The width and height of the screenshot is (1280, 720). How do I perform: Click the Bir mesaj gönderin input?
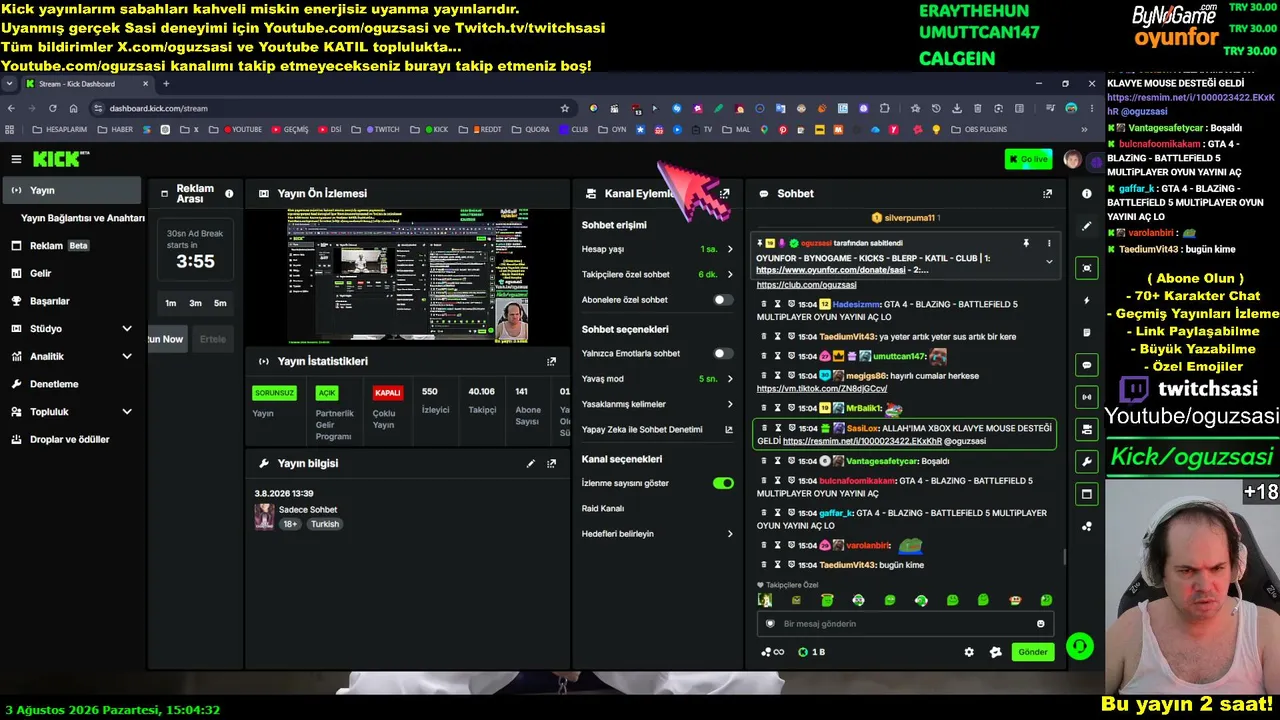pyautogui.click(x=905, y=624)
